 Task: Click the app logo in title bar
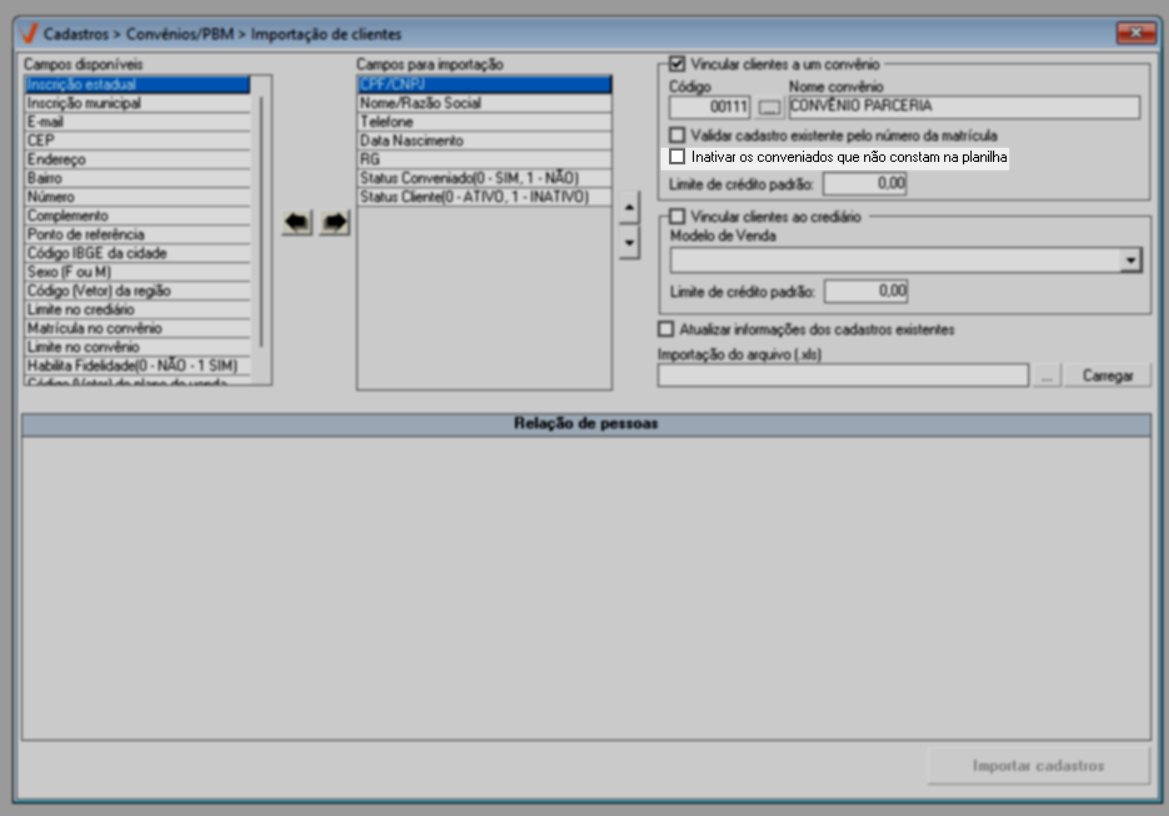29,34
